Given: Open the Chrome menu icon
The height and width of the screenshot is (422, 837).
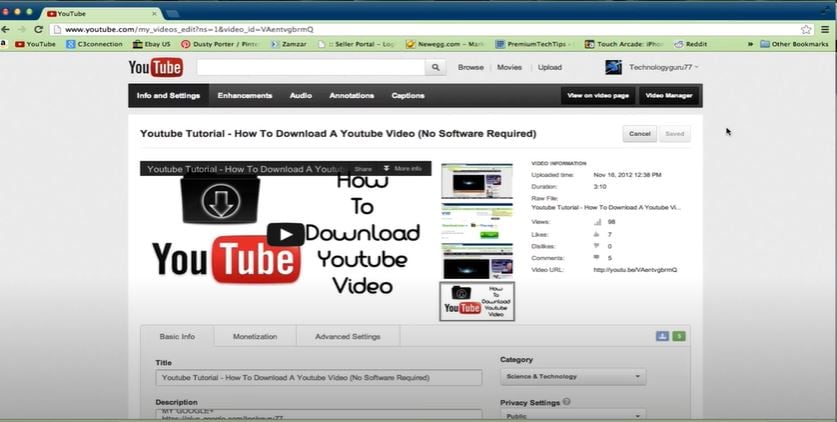Looking at the screenshot, I should (x=825, y=29).
